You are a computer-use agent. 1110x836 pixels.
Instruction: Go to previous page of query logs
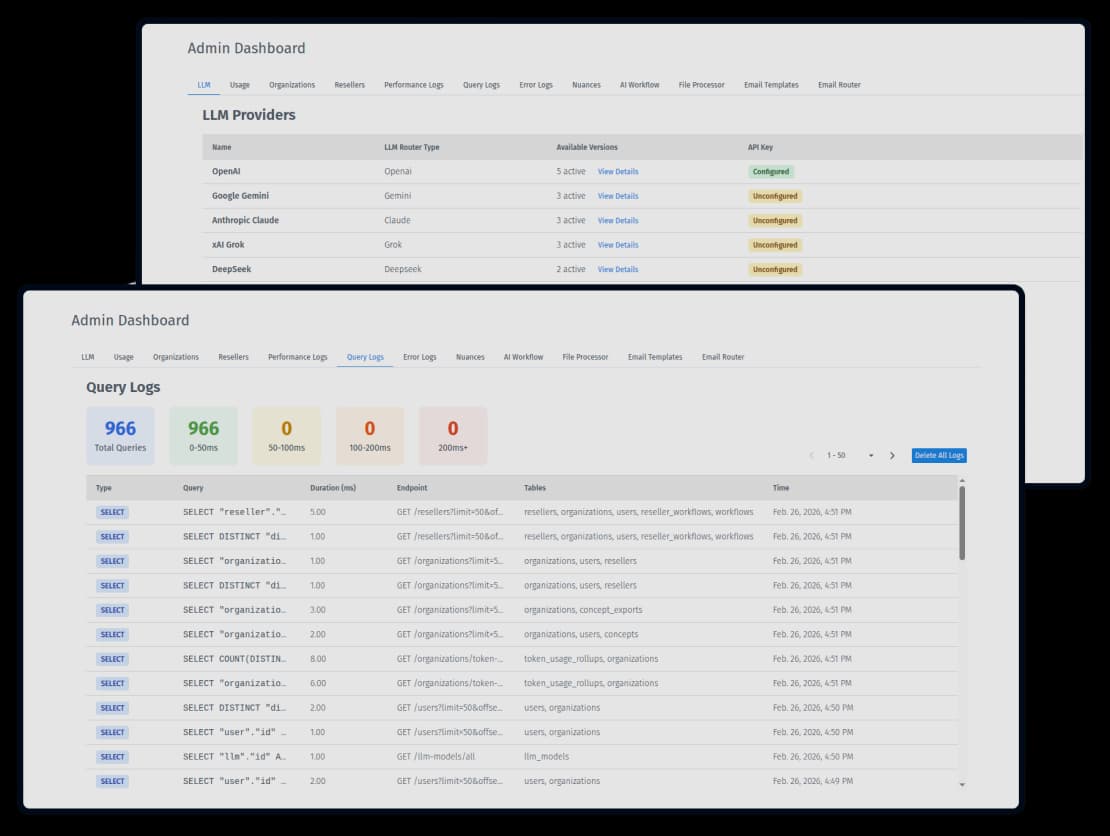click(811, 455)
